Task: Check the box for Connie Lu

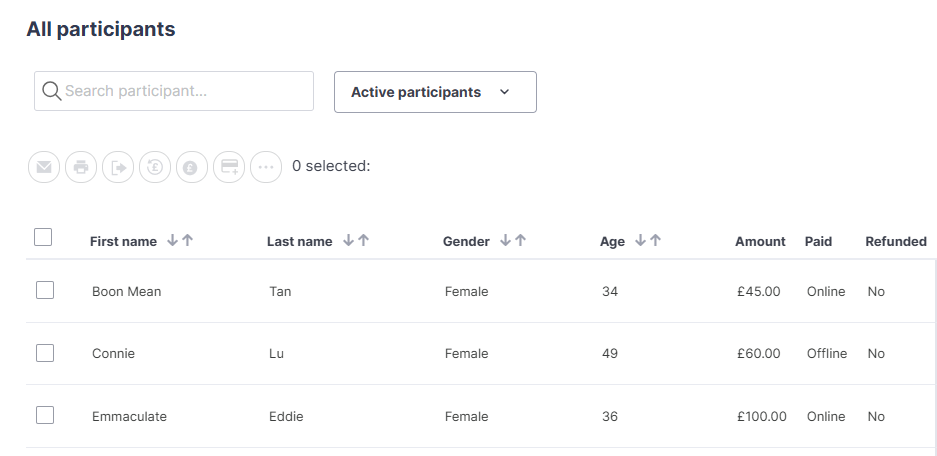Action: [x=45, y=353]
